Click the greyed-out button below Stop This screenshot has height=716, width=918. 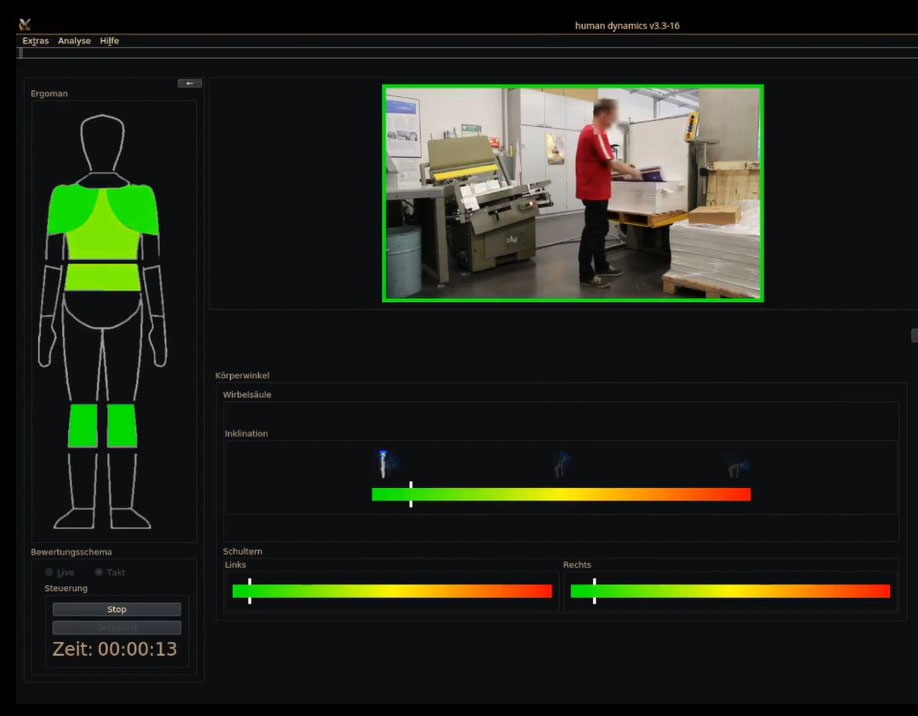click(117, 628)
